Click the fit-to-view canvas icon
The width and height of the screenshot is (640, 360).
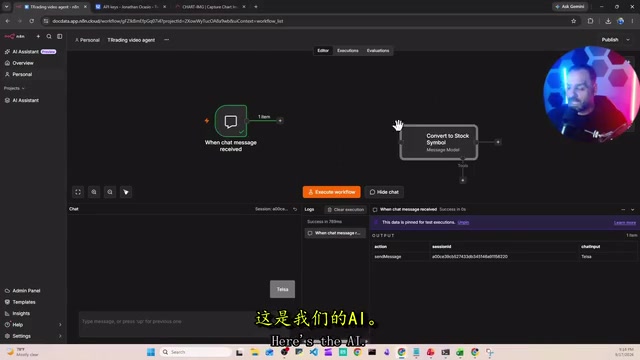(78, 192)
